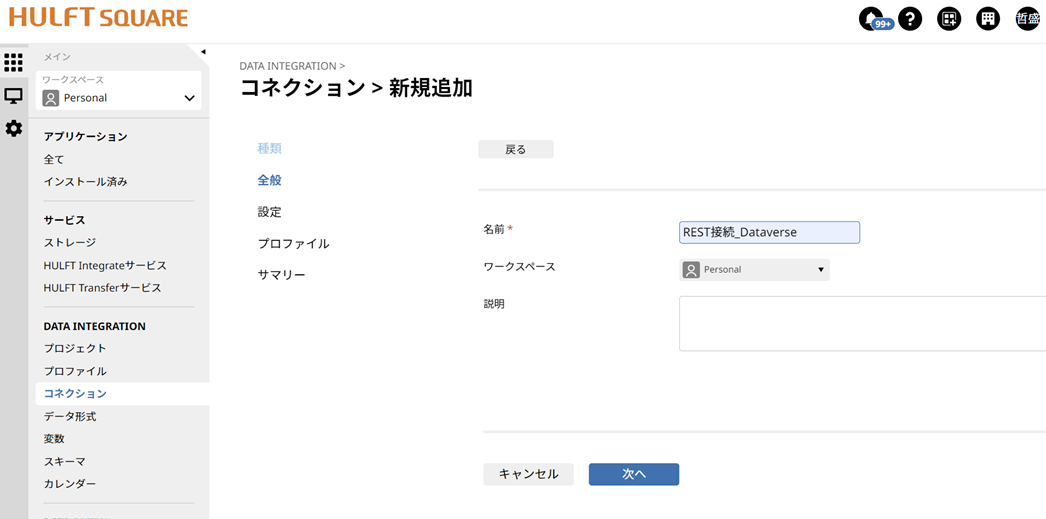Image resolution: width=1046 pixels, height=519 pixels.
Task: Go to the サマリー wizard step
Action: click(282, 275)
